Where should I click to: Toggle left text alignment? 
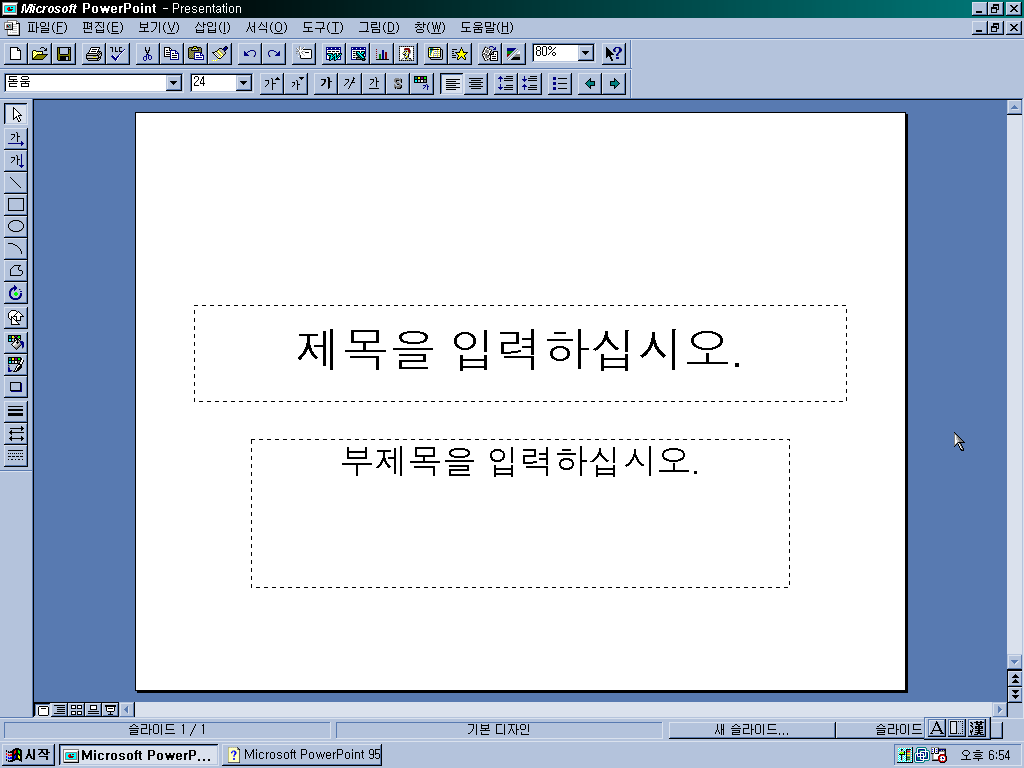pyautogui.click(x=452, y=83)
